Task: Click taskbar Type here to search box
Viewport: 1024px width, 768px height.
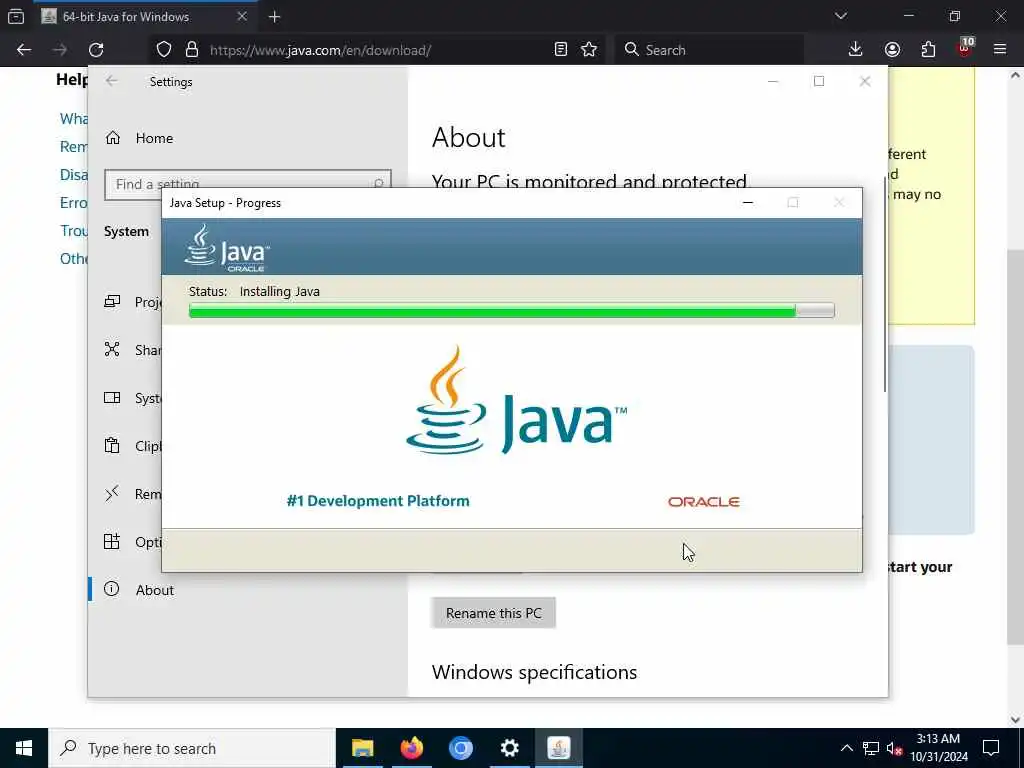Action: click(x=191, y=748)
